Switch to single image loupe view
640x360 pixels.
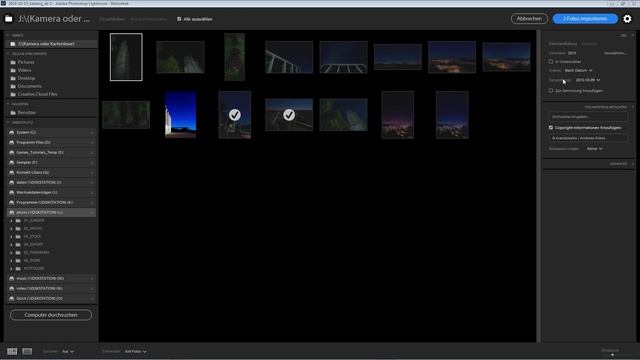click(27, 351)
